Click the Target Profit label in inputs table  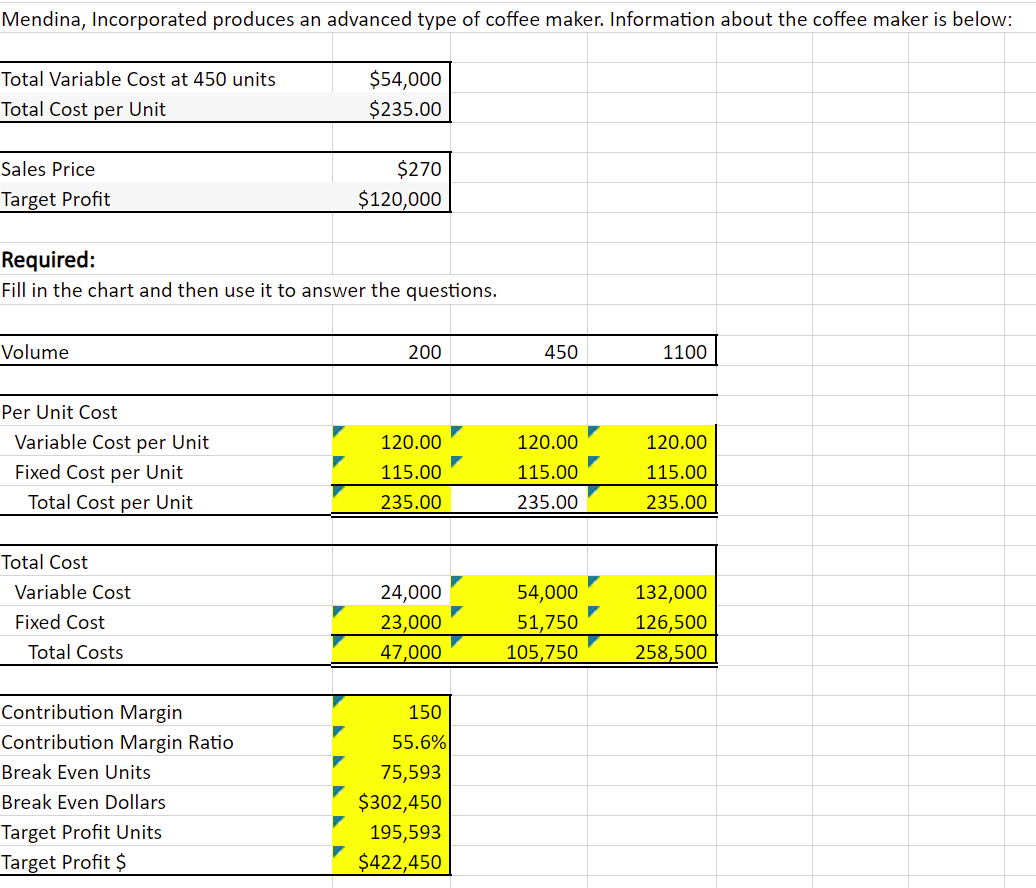[56, 198]
